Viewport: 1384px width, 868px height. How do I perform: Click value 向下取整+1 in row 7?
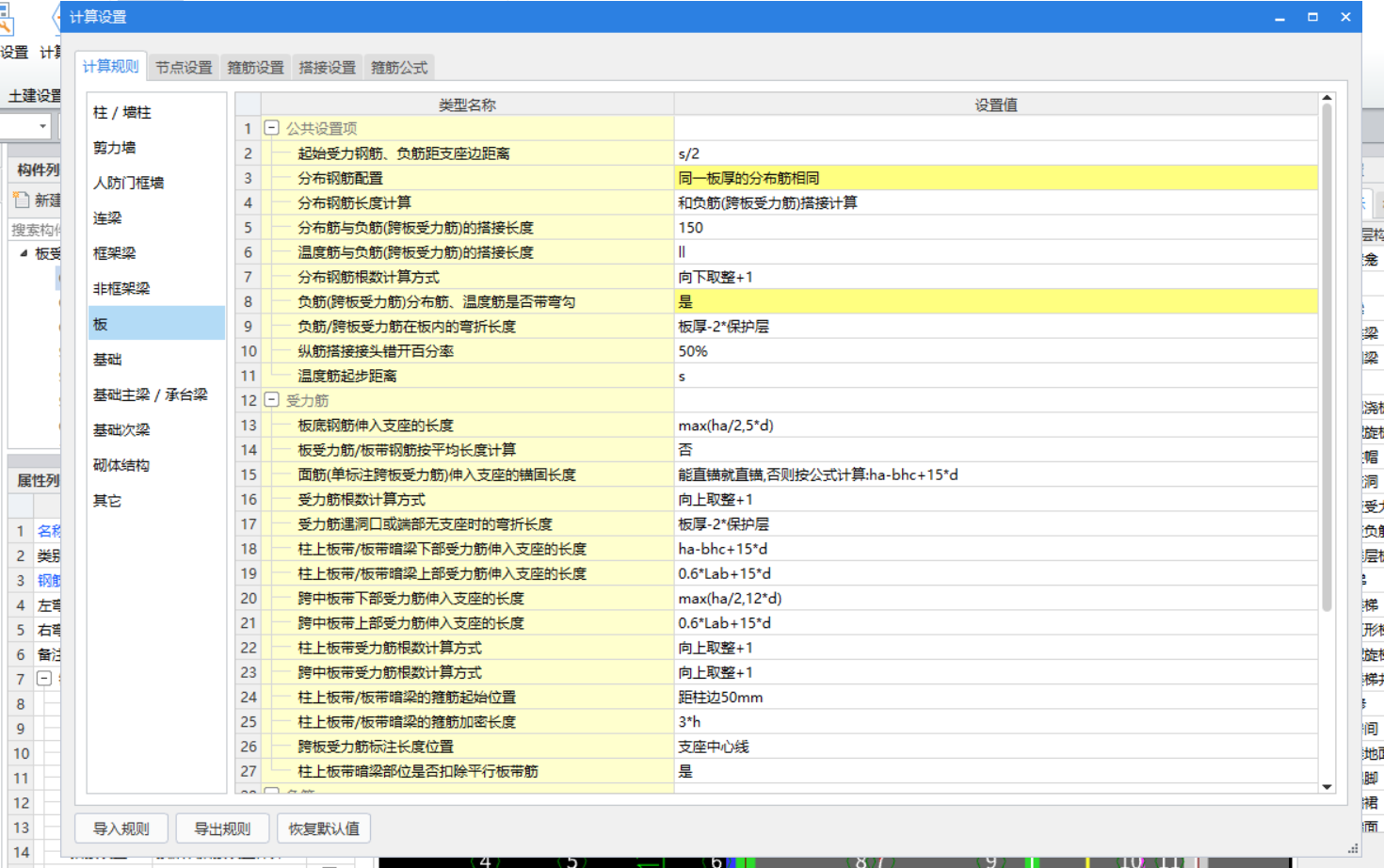coord(996,277)
